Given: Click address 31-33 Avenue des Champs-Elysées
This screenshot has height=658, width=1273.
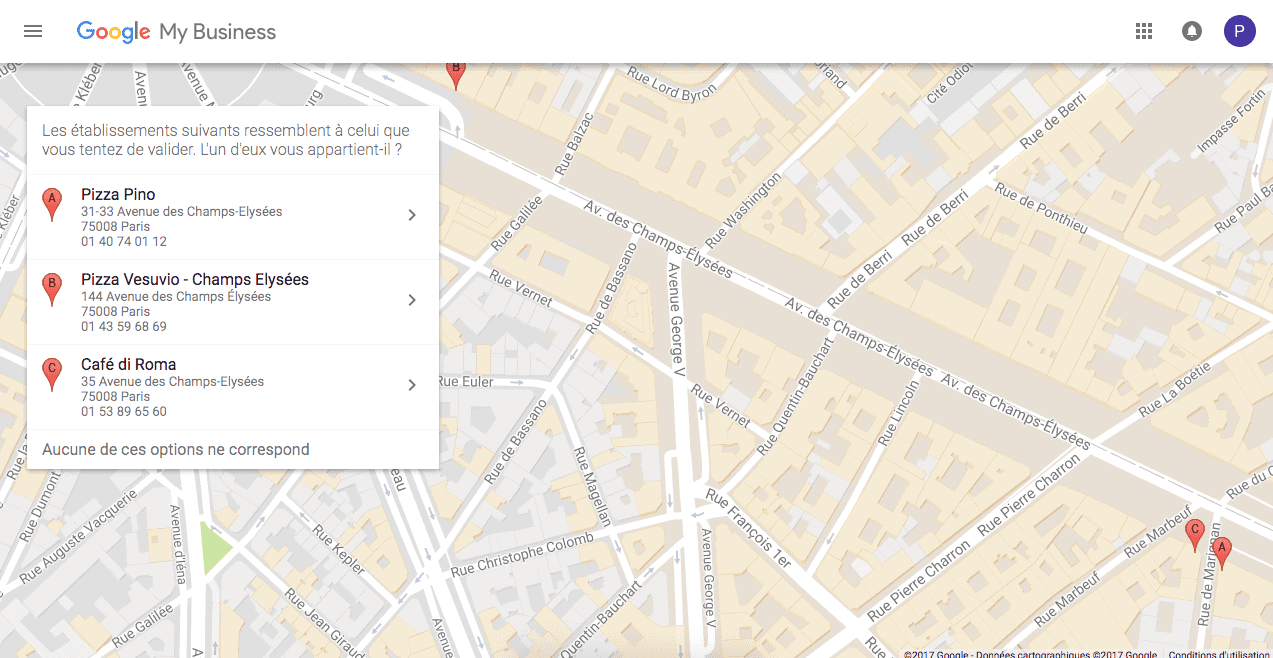Looking at the screenshot, I should click(x=182, y=212).
